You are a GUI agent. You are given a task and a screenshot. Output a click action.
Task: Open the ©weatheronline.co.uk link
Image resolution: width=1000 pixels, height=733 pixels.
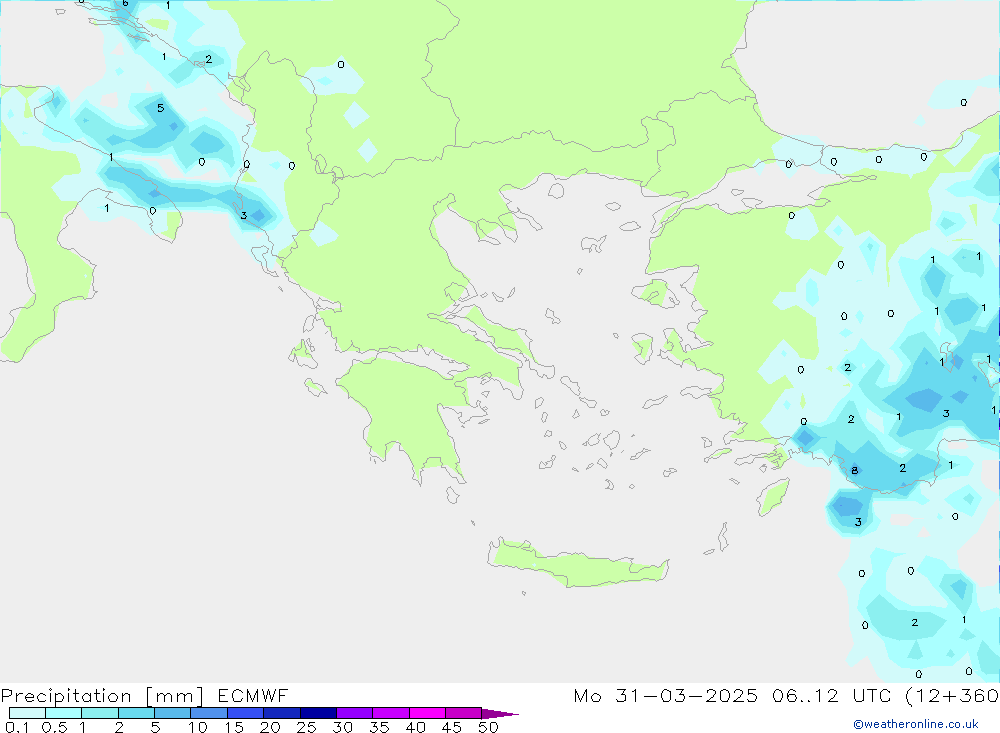pos(916,724)
